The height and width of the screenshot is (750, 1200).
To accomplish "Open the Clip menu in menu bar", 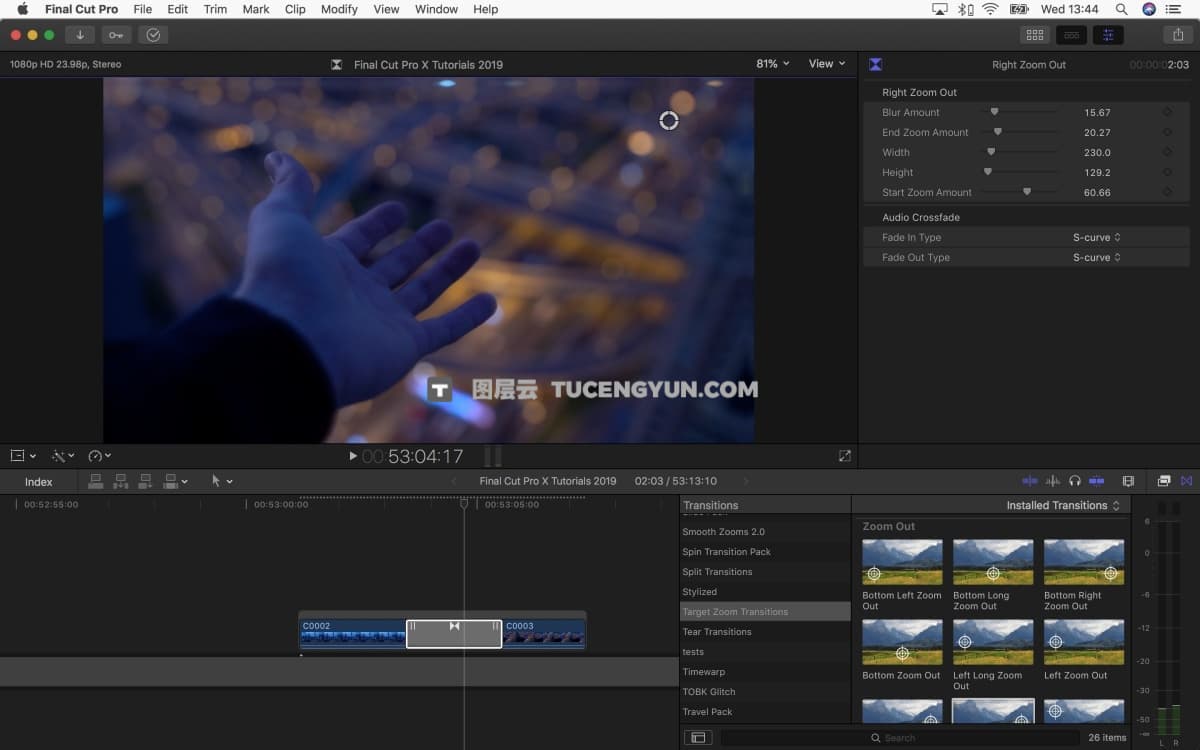I will [x=295, y=9].
